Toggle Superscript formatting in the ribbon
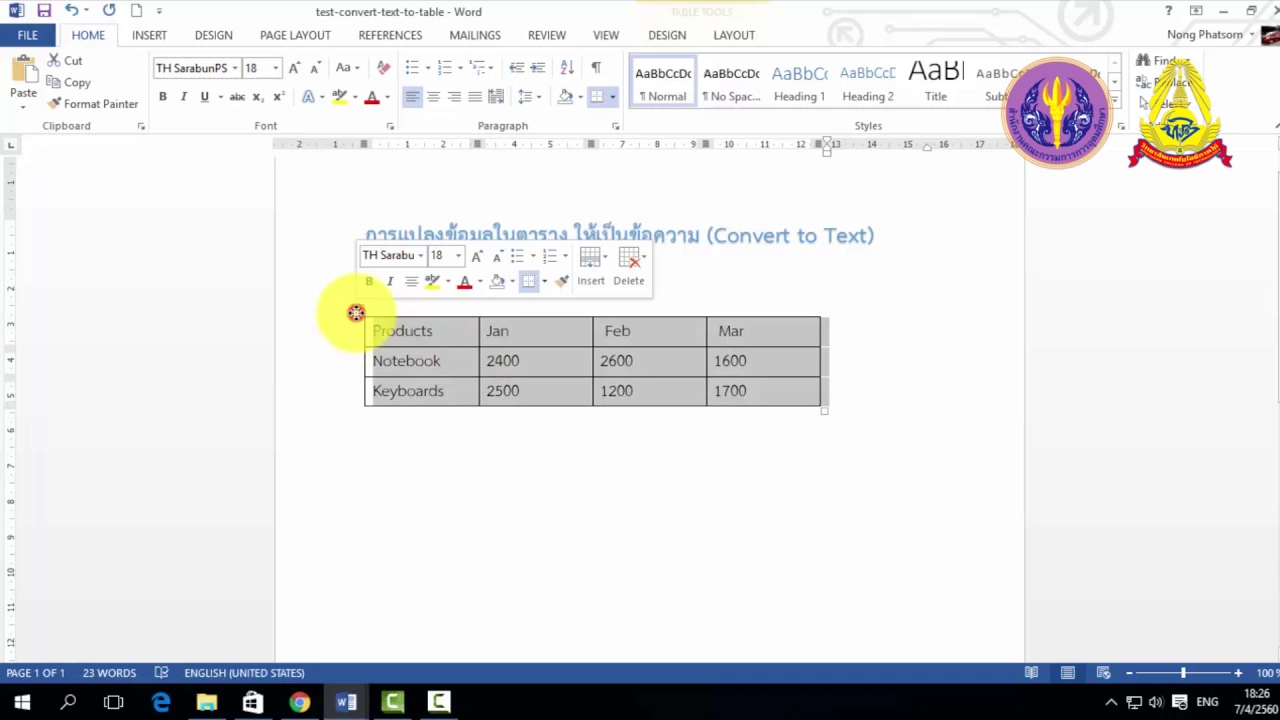Viewport: 1280px width, 720px height. 279,97
